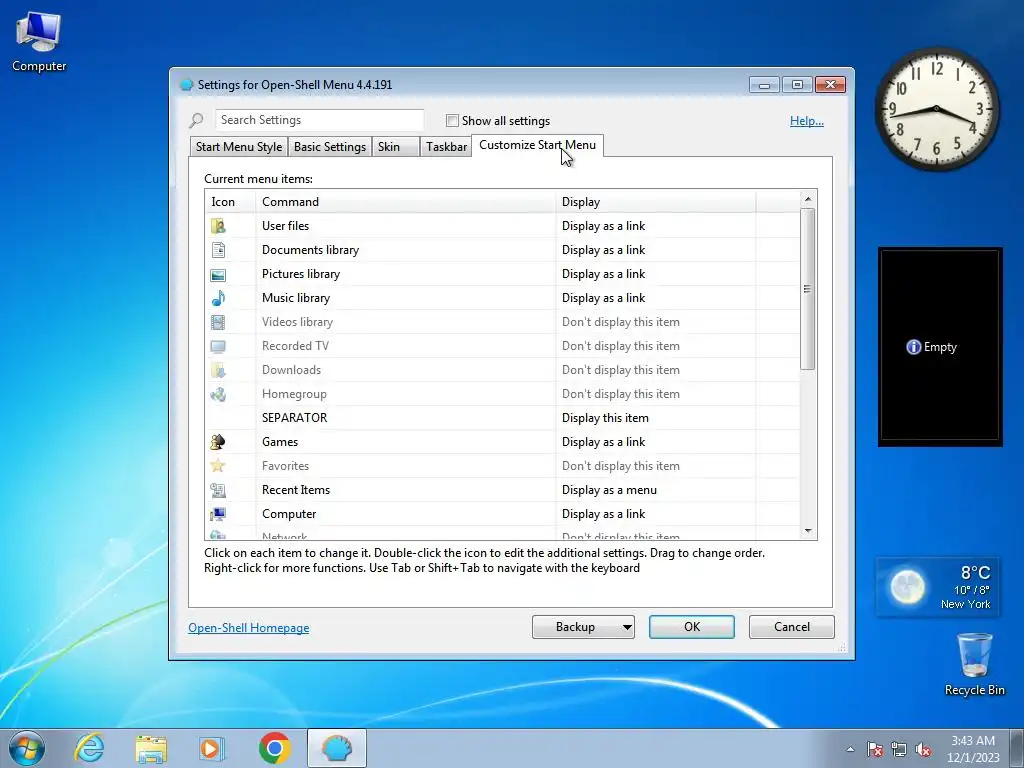Click the Downloads folder icon

[x=218, y=370]
